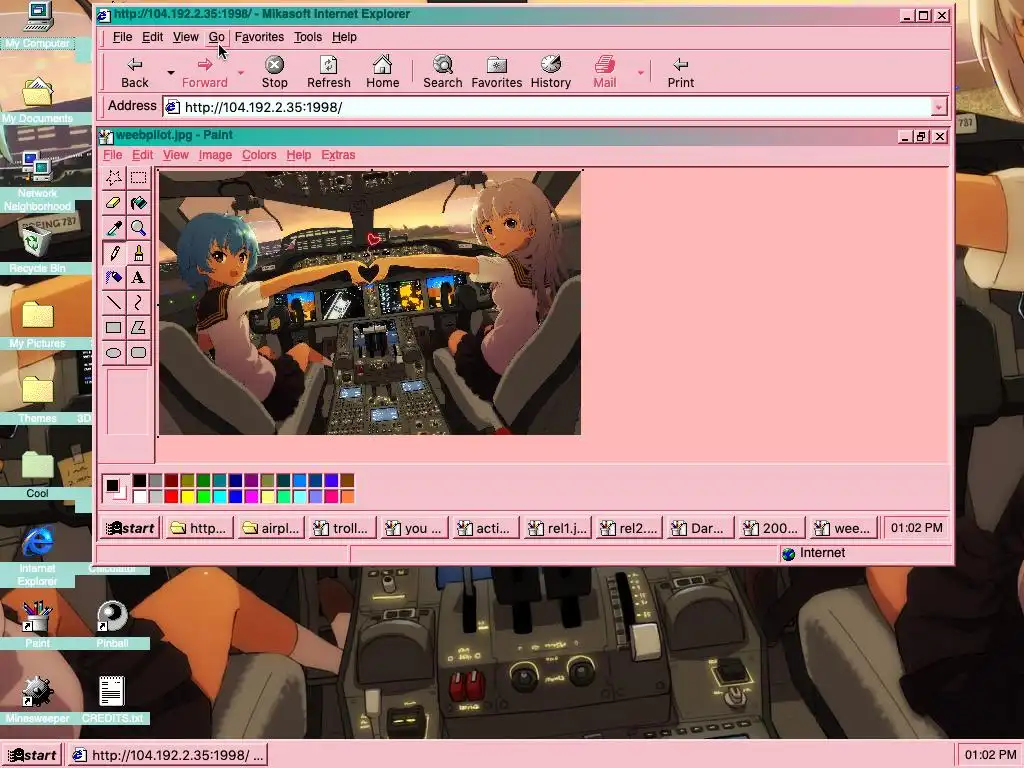Switch to the 'wee...' taskbar button

click(x=844, y=528)
